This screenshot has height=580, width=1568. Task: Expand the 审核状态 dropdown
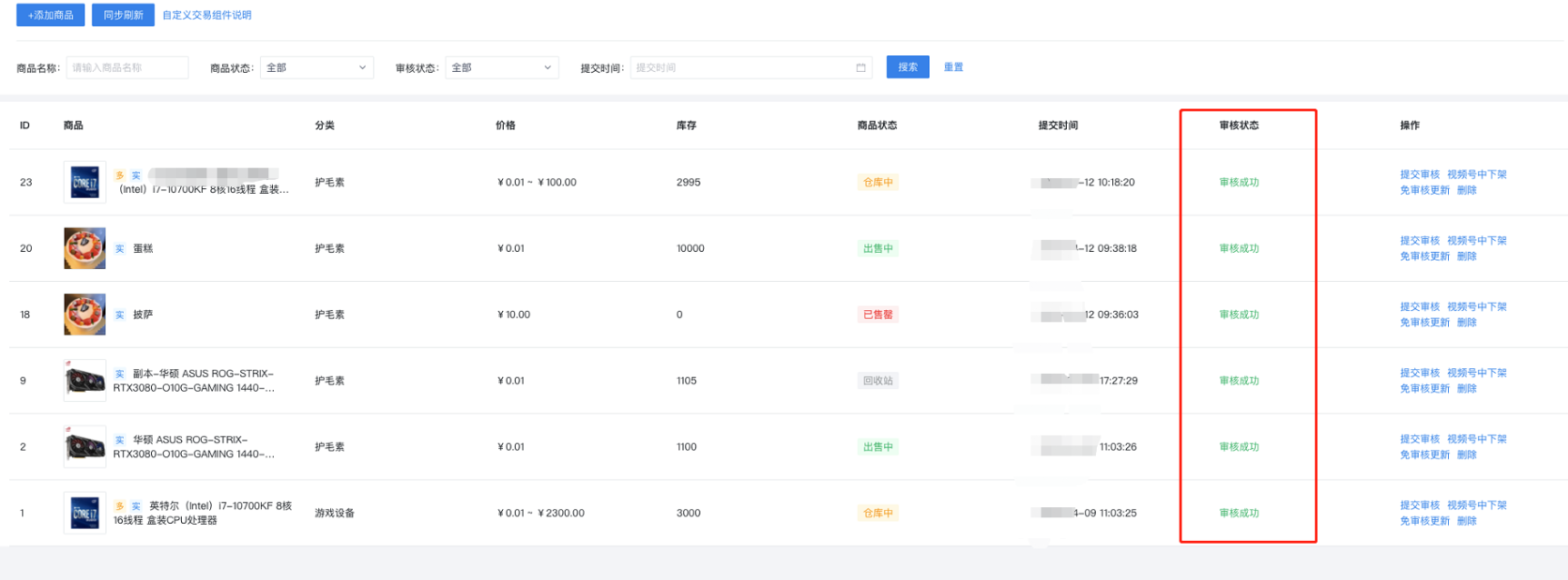pos(501,68)
